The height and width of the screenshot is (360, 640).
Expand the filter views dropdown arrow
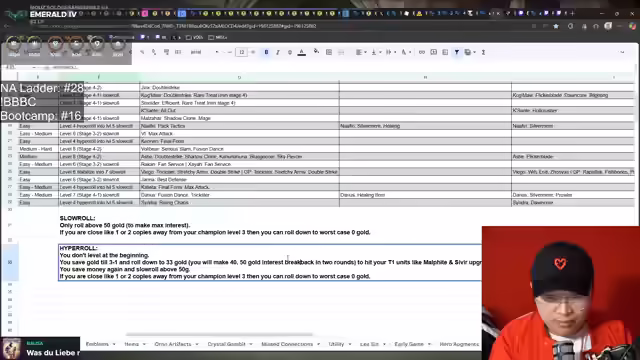click(475, 52)
